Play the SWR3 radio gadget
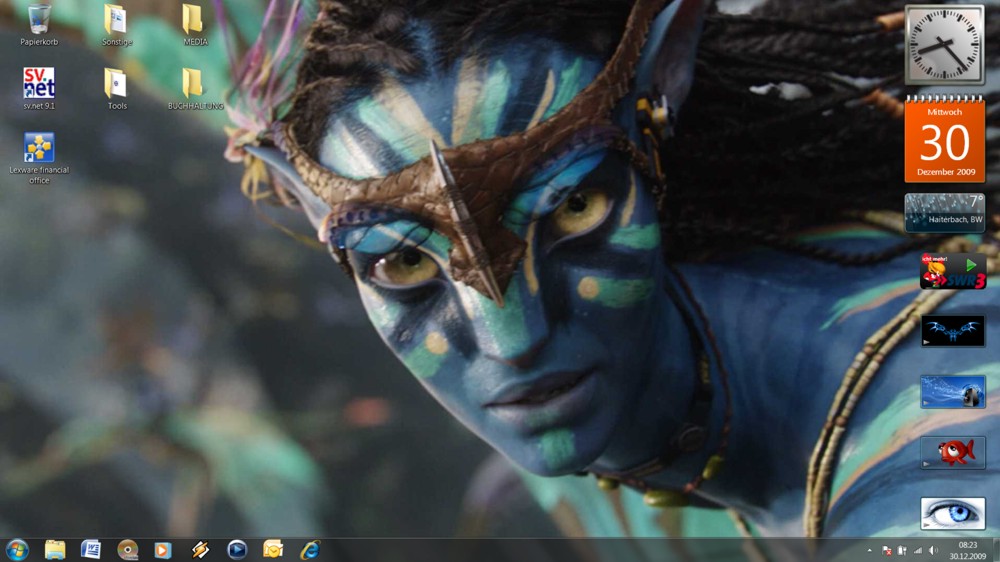The height and width of the screenshot is (562, 1000). (971, 265)
